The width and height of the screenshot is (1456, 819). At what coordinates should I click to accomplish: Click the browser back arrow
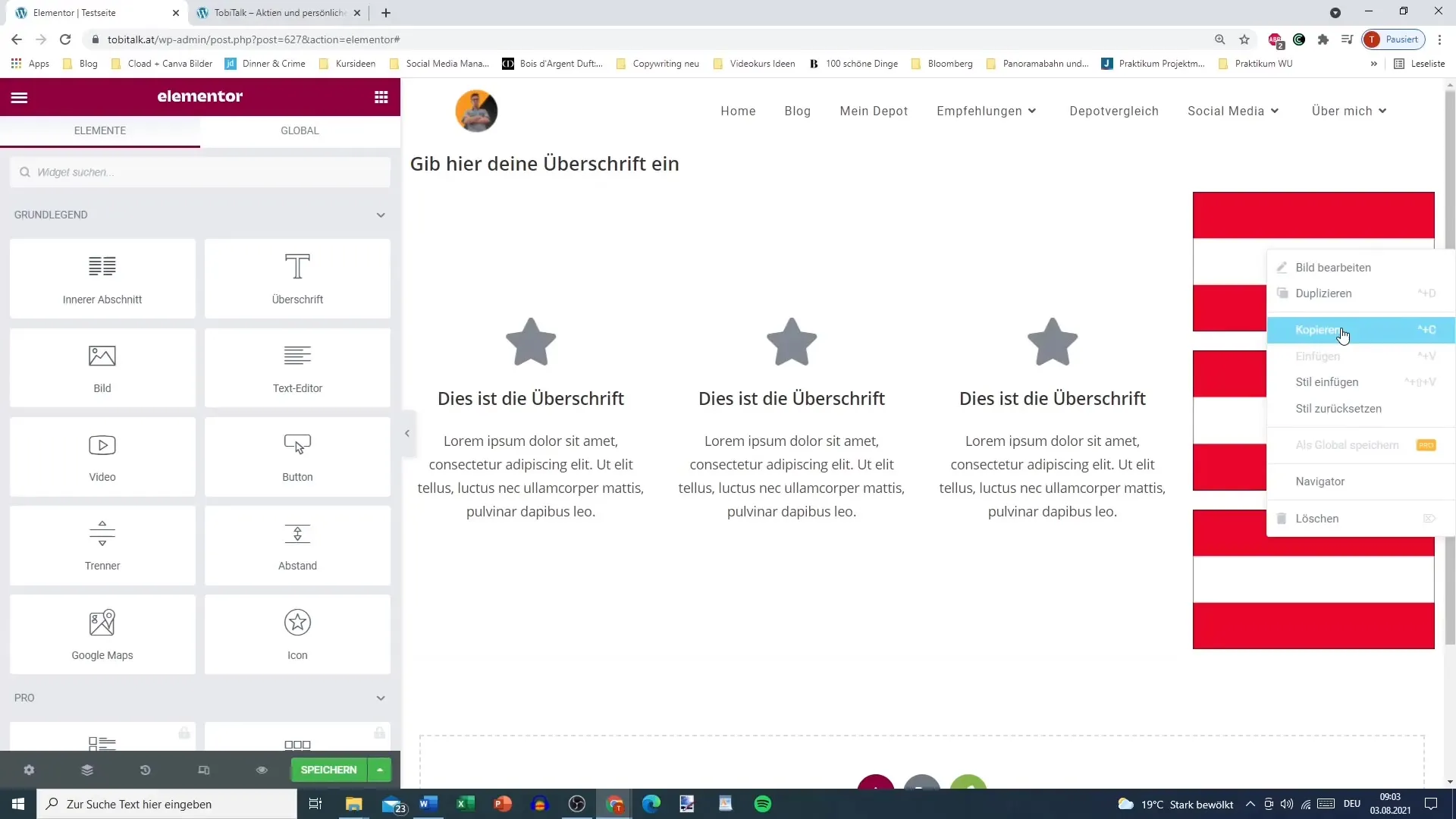click(x=17, y=39)
